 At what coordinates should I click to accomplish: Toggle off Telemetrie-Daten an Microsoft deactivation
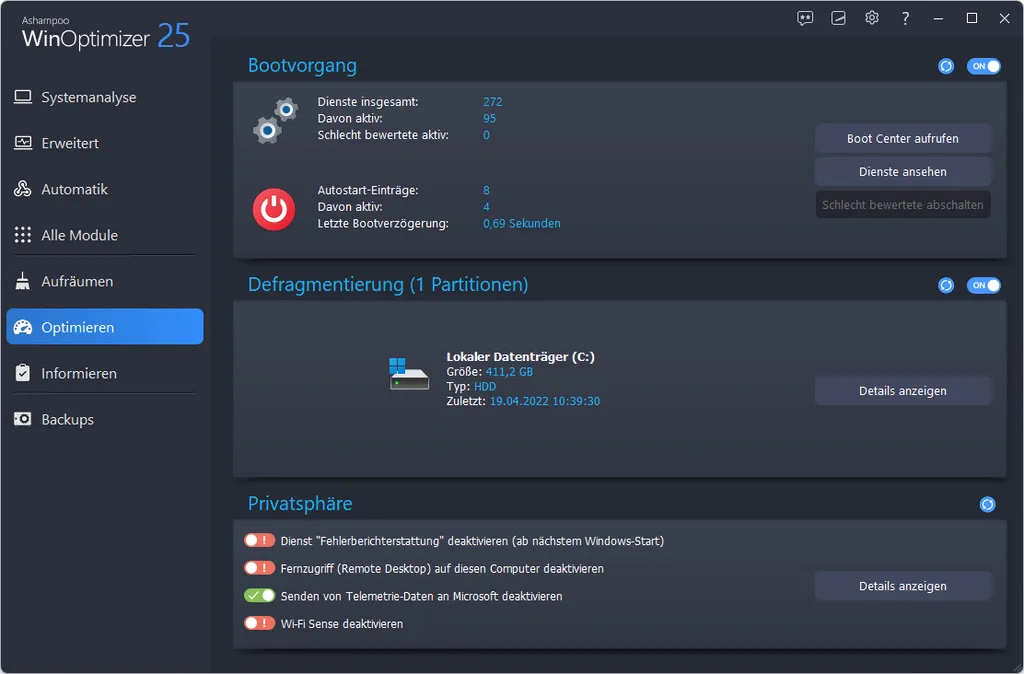click(259, 595)
